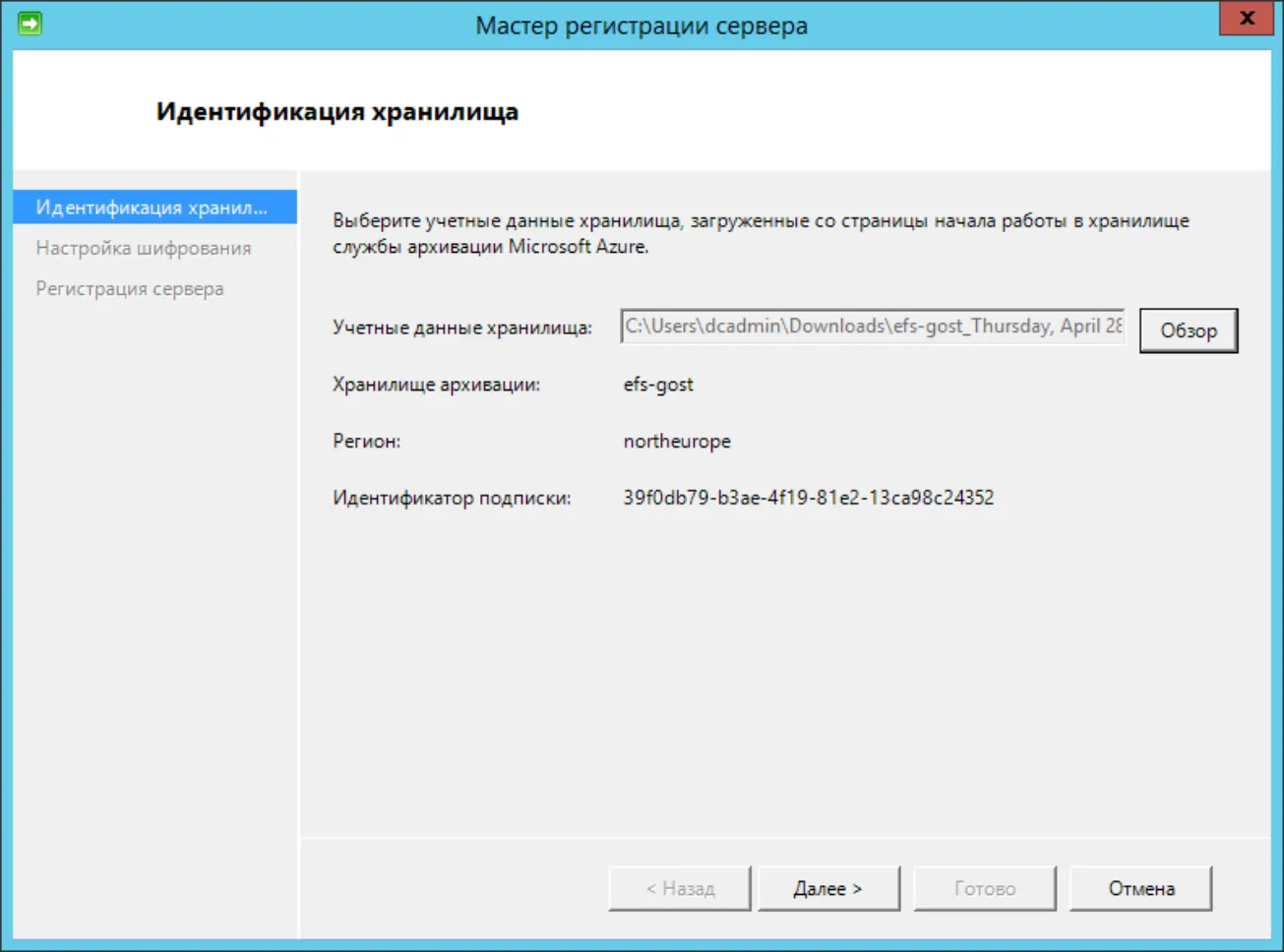
Task: Select the efs-gost vault name text
Action: 658,385
